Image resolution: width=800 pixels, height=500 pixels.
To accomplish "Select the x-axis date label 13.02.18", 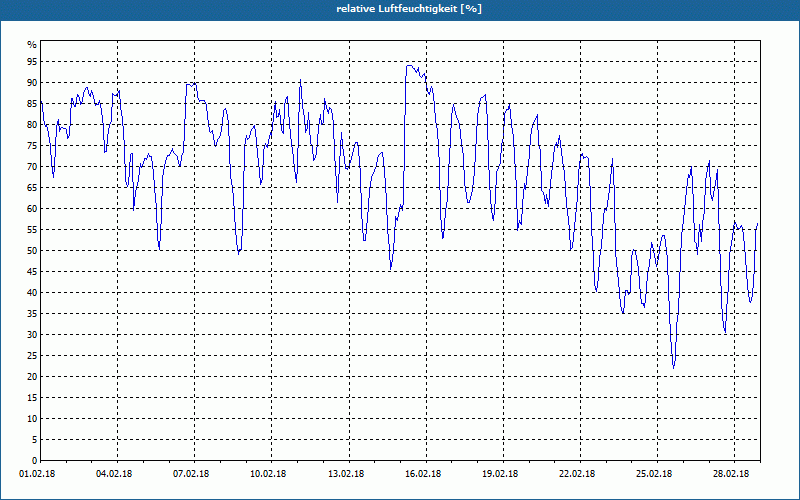I will [x=346, y=474].
